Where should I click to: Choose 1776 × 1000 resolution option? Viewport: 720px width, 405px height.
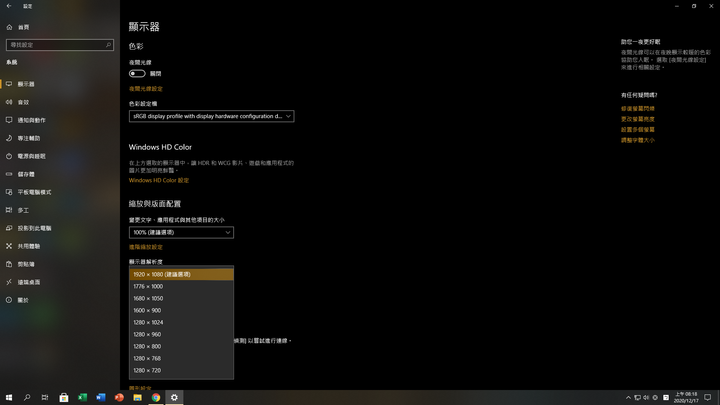click(181, 286)
